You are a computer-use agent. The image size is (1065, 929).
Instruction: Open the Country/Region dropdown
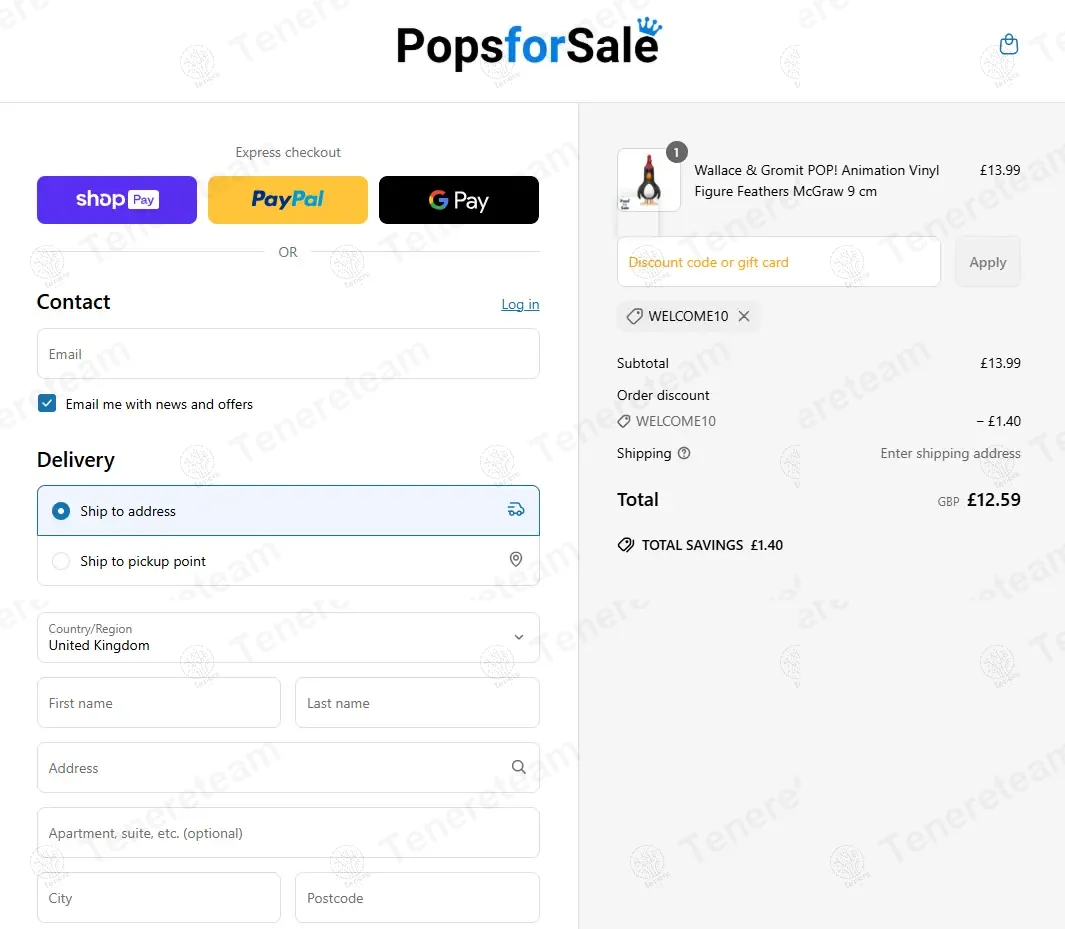tap(288, 637)
